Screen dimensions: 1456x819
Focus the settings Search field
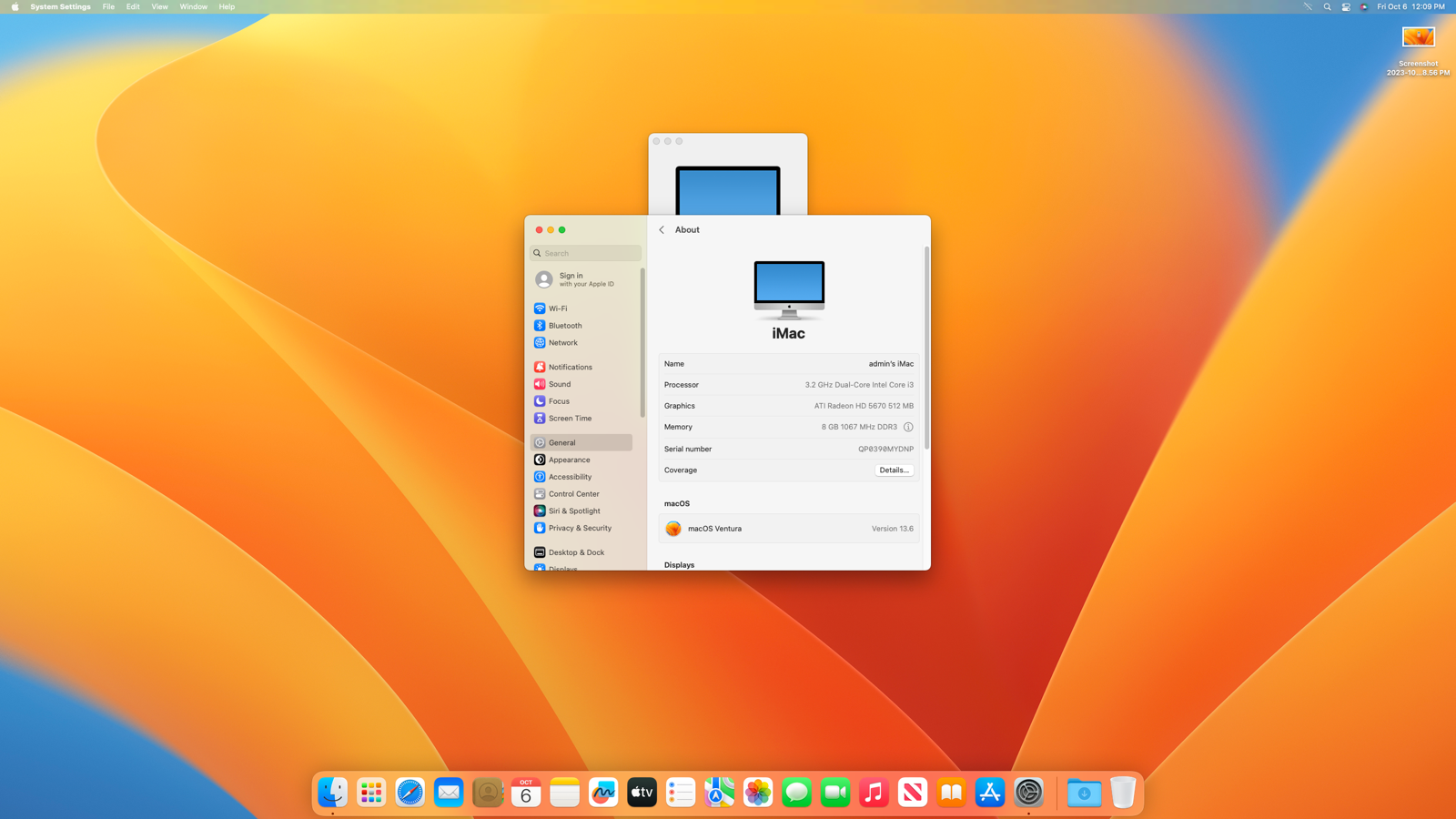click(585, 253)
